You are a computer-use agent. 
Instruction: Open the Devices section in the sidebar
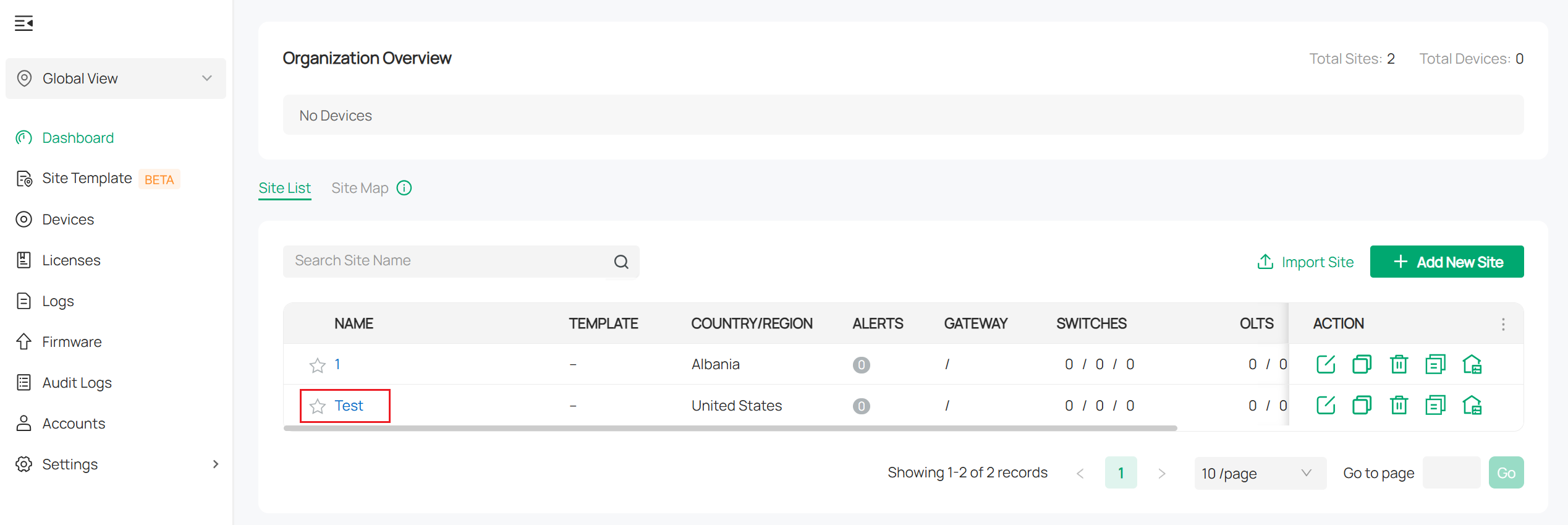click(x=68, y=219)
